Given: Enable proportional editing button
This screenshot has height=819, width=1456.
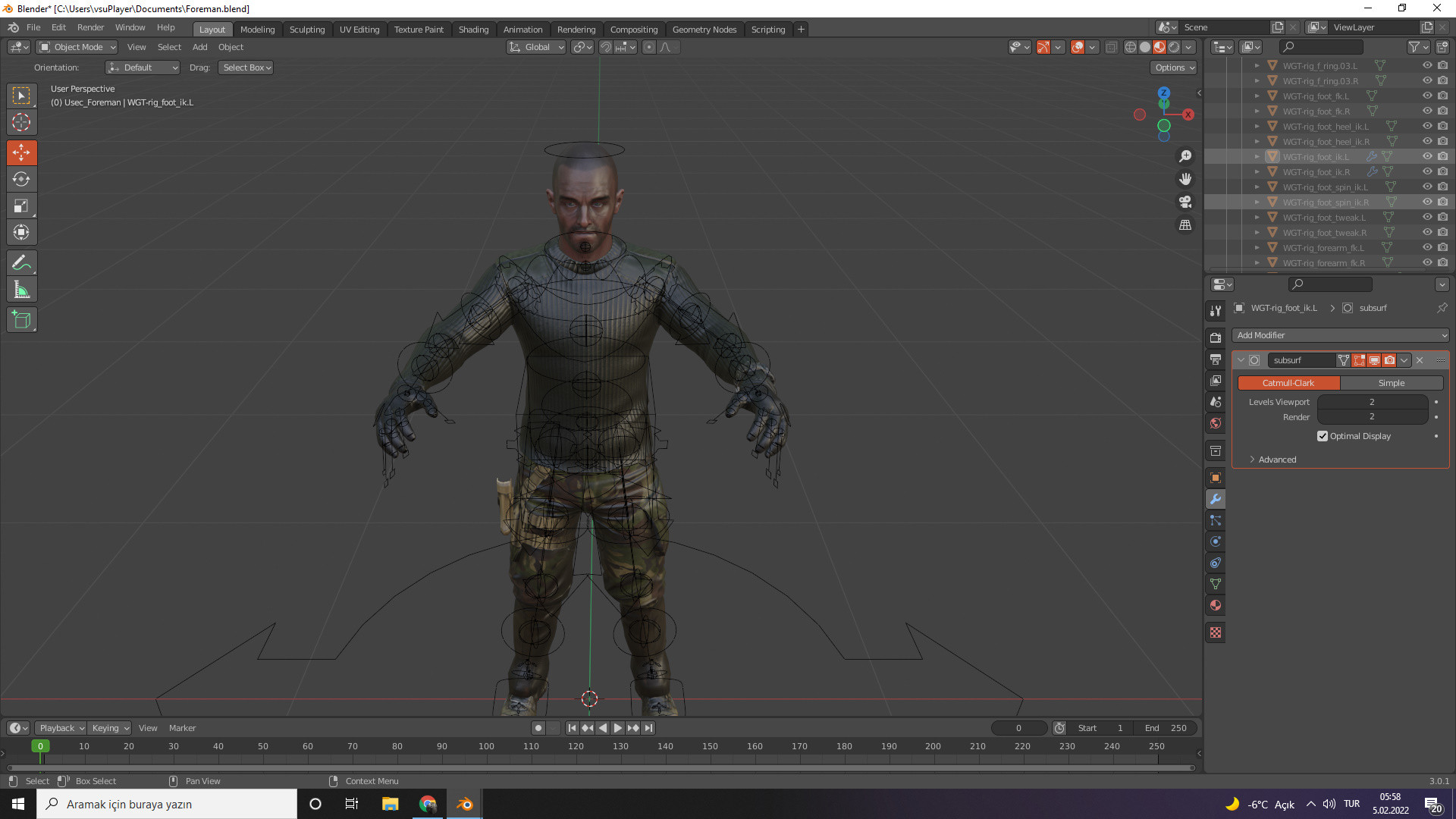Looking at the screenshot, I should point(648,47).
